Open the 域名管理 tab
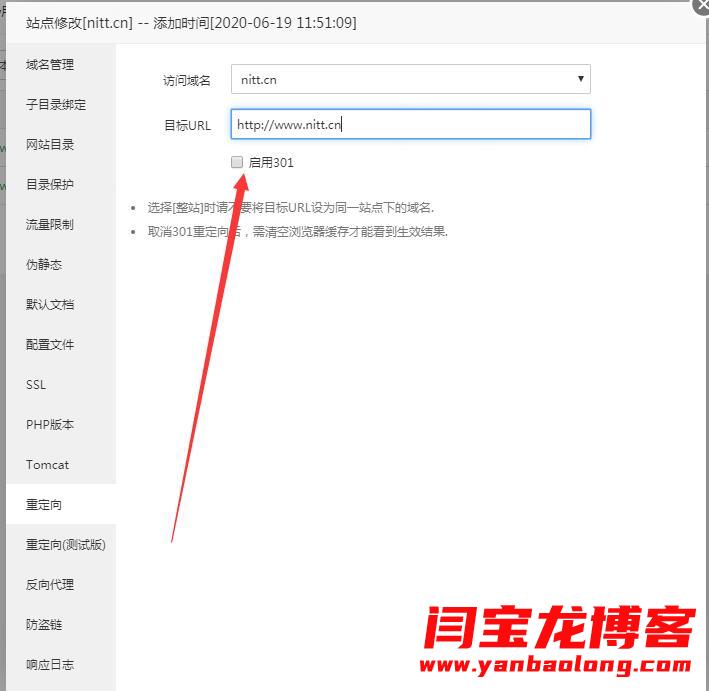The height and width of the screenshot is (691, 709). (x=50, y=65)
